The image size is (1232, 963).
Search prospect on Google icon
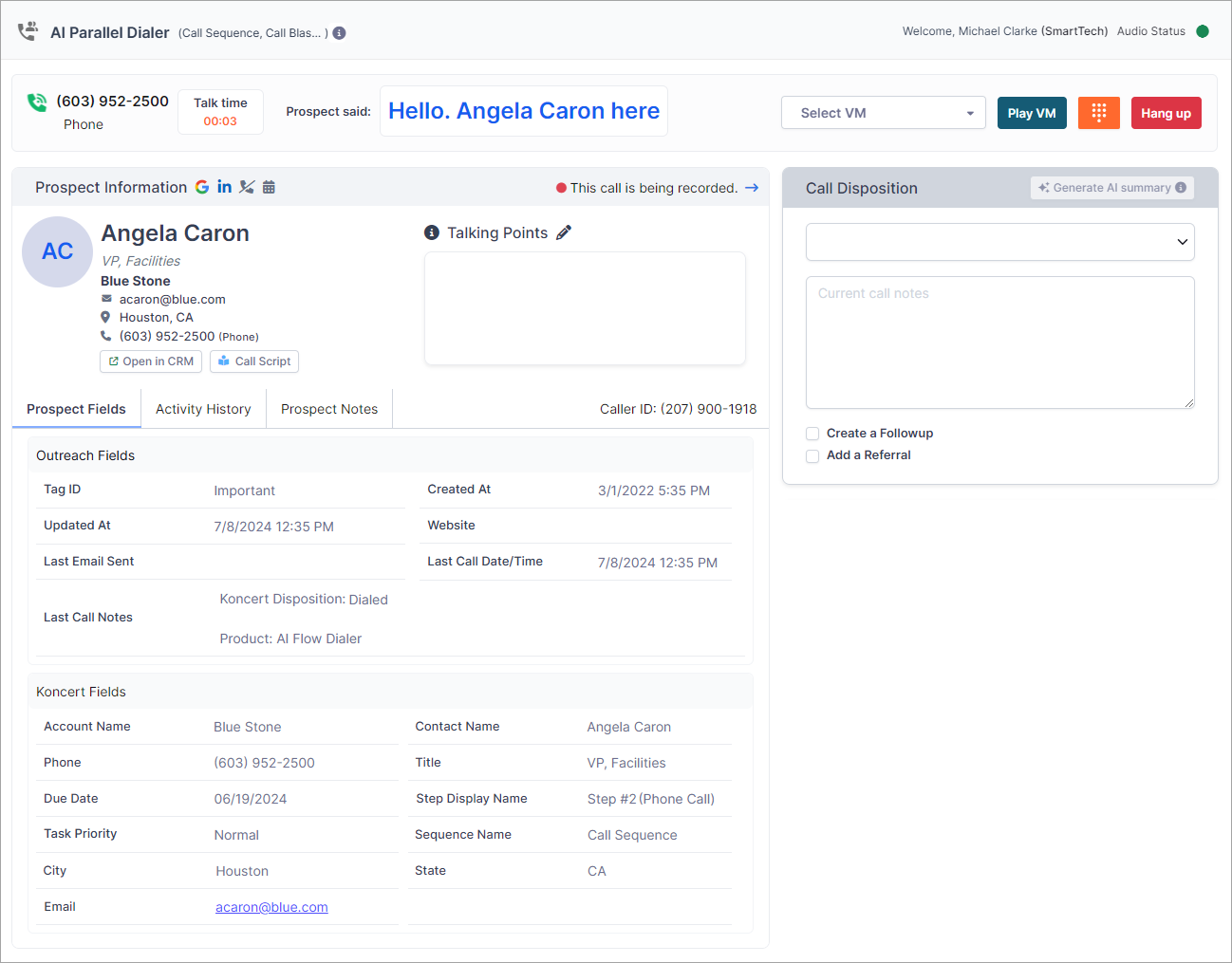click(x=202, y=187)
